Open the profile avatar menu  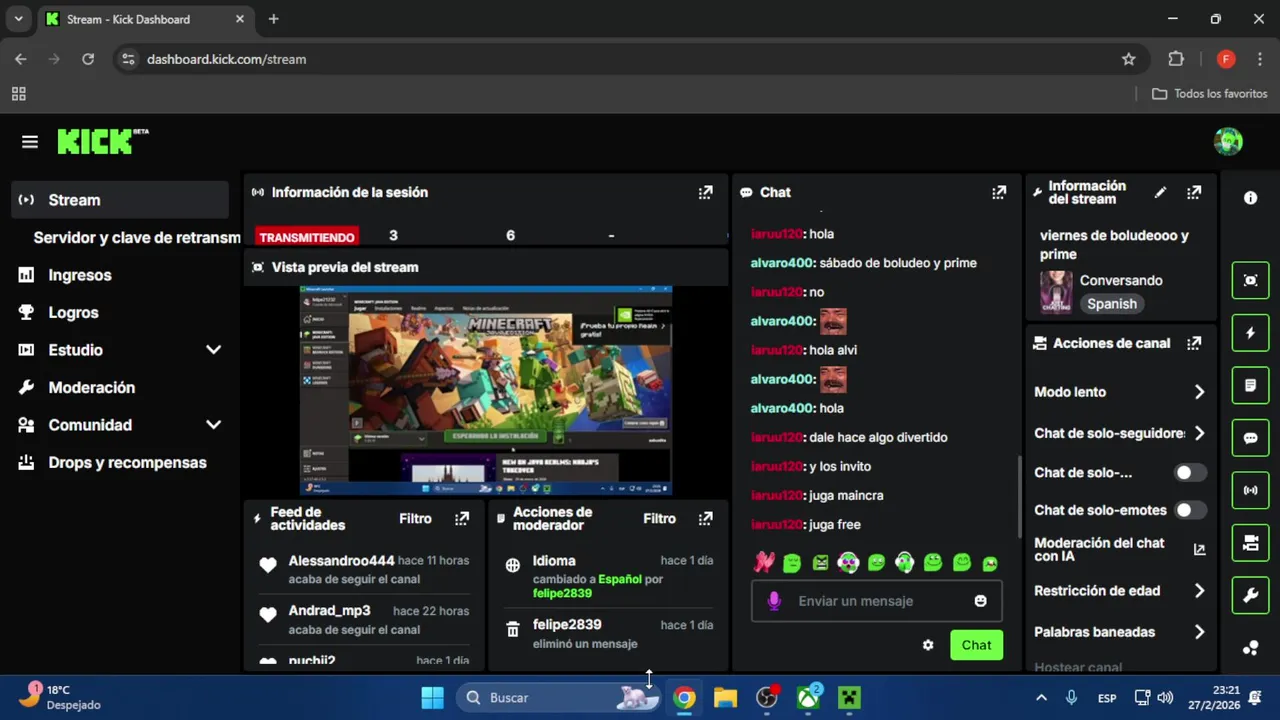1228,142
